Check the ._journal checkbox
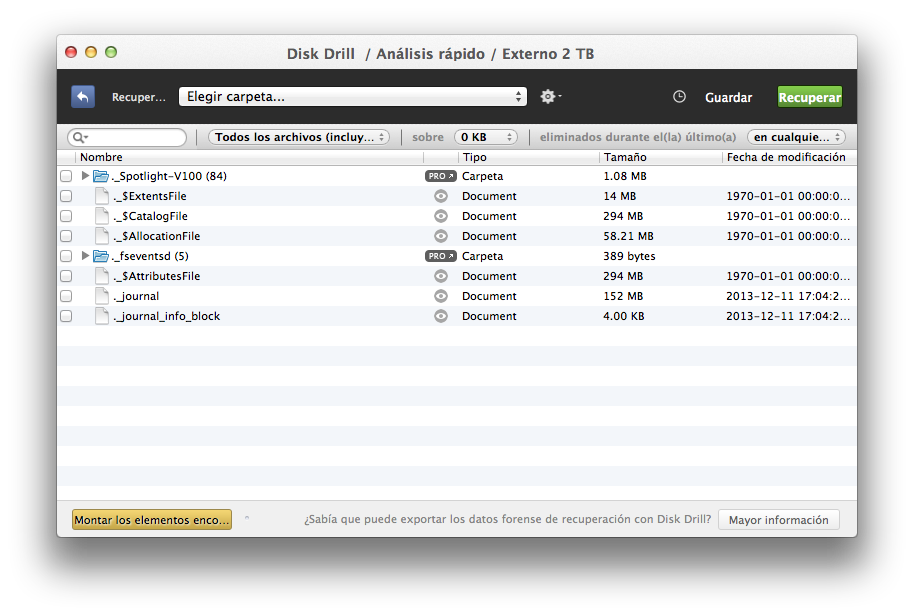This screenshot has height=616, width=914. [66, 296]
